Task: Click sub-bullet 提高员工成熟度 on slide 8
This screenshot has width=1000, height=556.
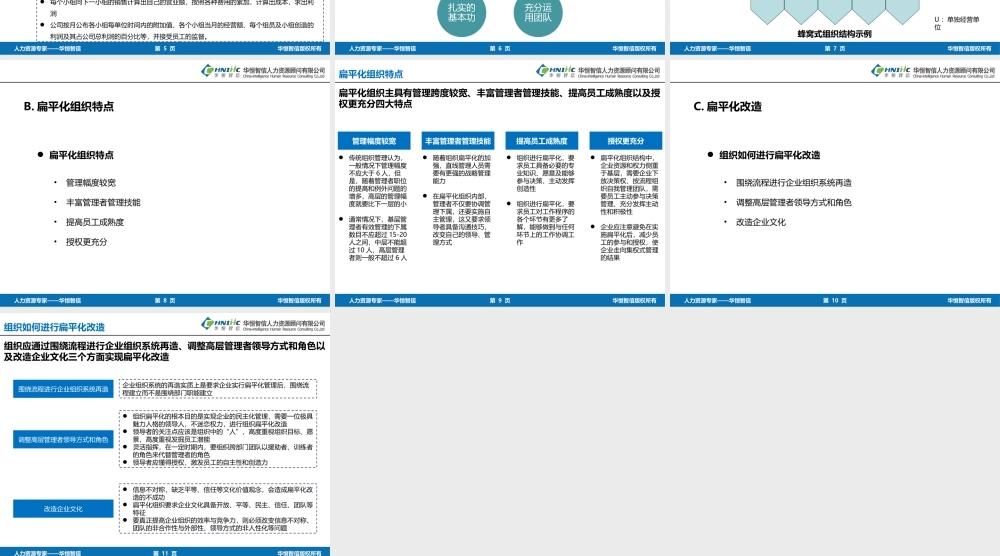Action: [x=94, y=222]
